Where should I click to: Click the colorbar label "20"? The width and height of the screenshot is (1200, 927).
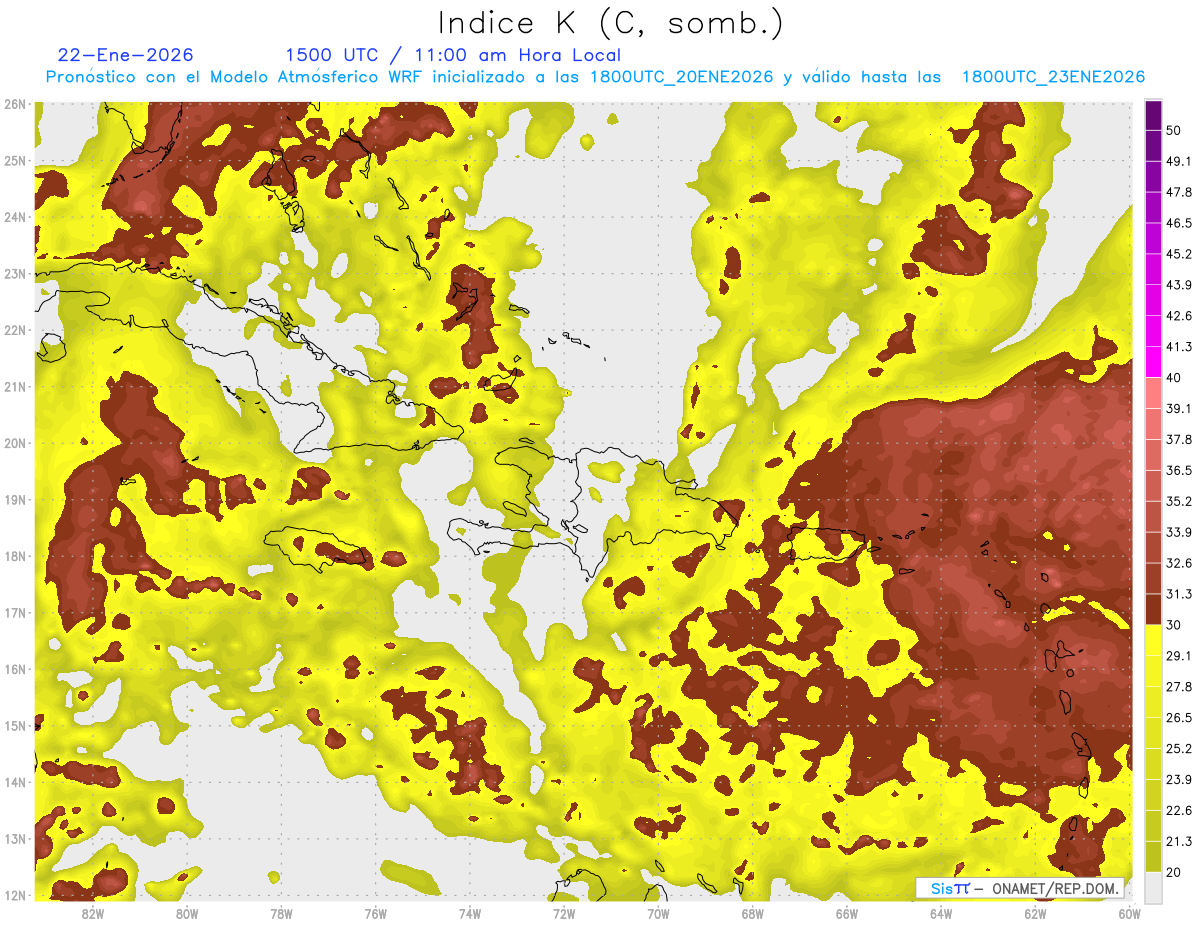click(1173, 873)
